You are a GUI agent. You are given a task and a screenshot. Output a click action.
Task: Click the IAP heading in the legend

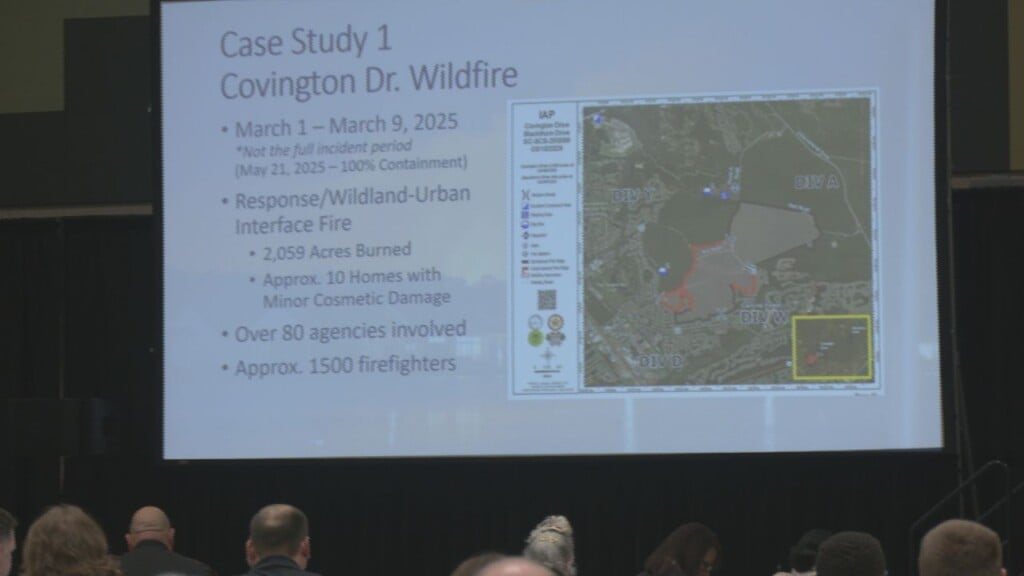click(545, 115)
